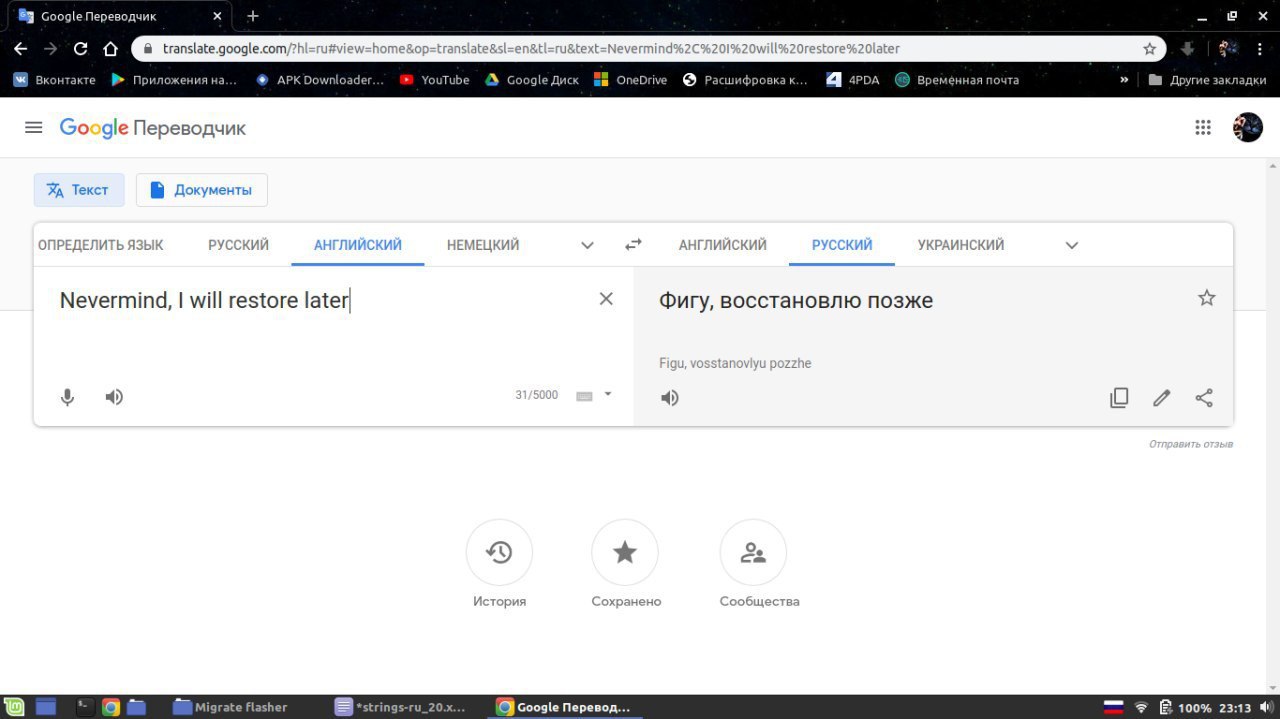Open the 4PDA bookmark
Image resolution: width=1280 pixels, height=719 pixels.
(x=853, y=80)
